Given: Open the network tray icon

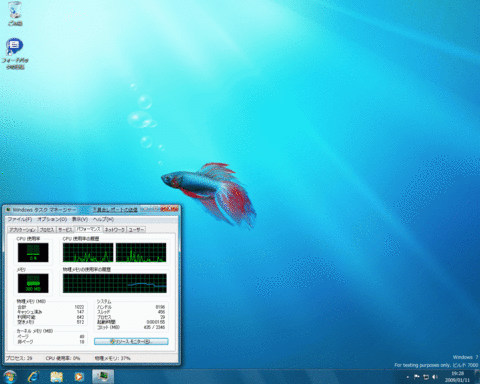Looking at the screenshot, I should [x=426, y=377].
